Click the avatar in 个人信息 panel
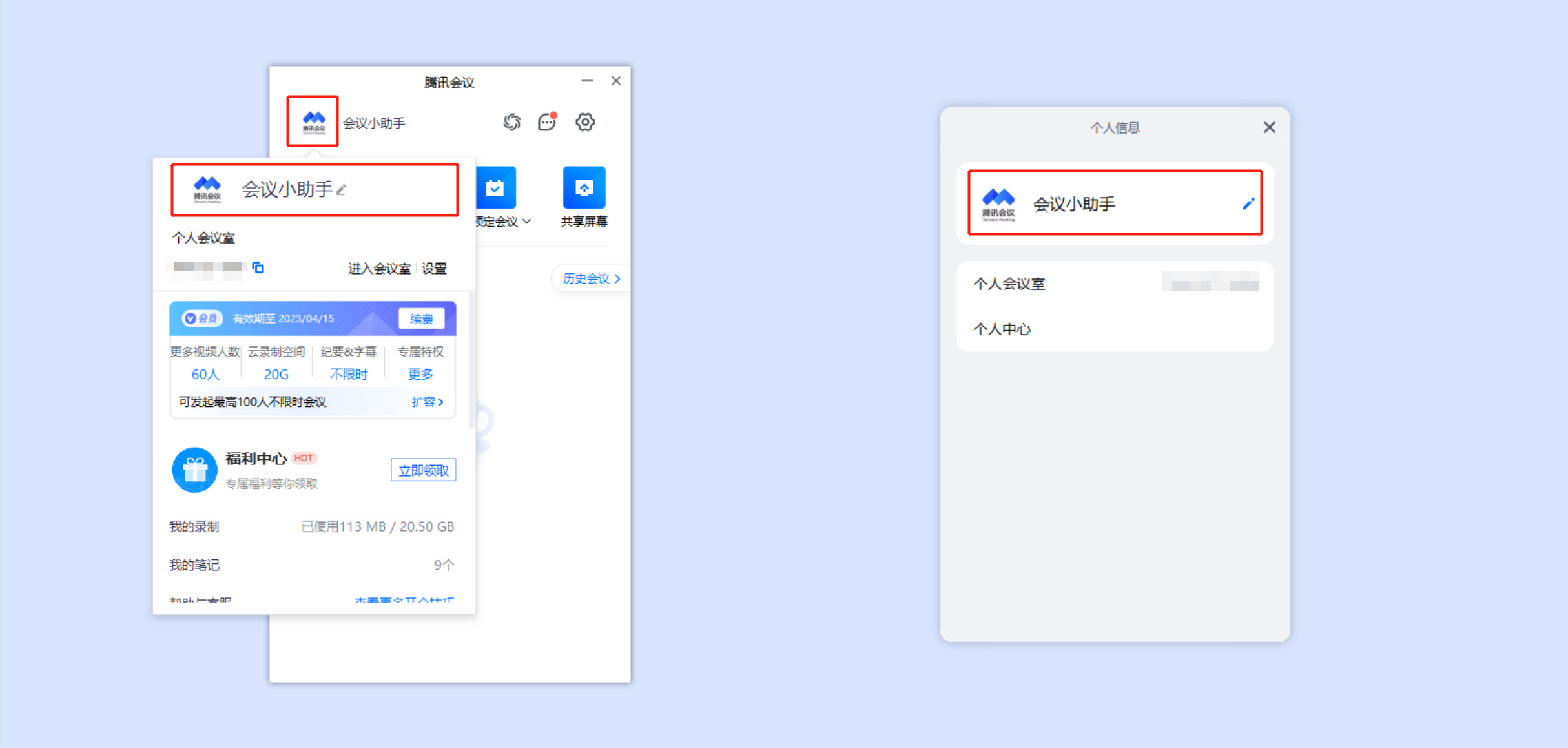The width and height of the screenshot is (1568, 748). coord(998,204)
